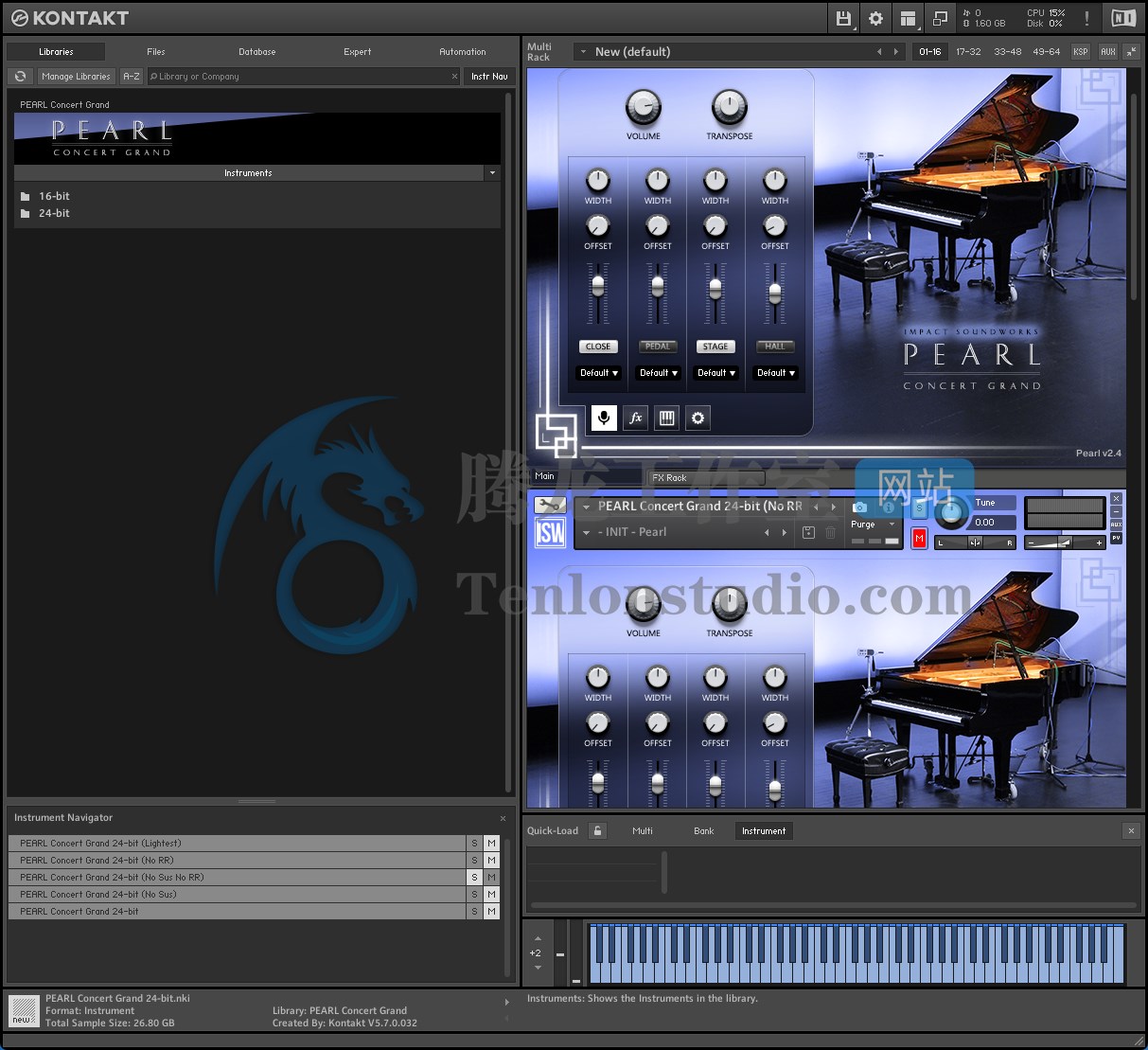
Task: Open the New (default) multi dropdown
Action: [x=584, y=52]
